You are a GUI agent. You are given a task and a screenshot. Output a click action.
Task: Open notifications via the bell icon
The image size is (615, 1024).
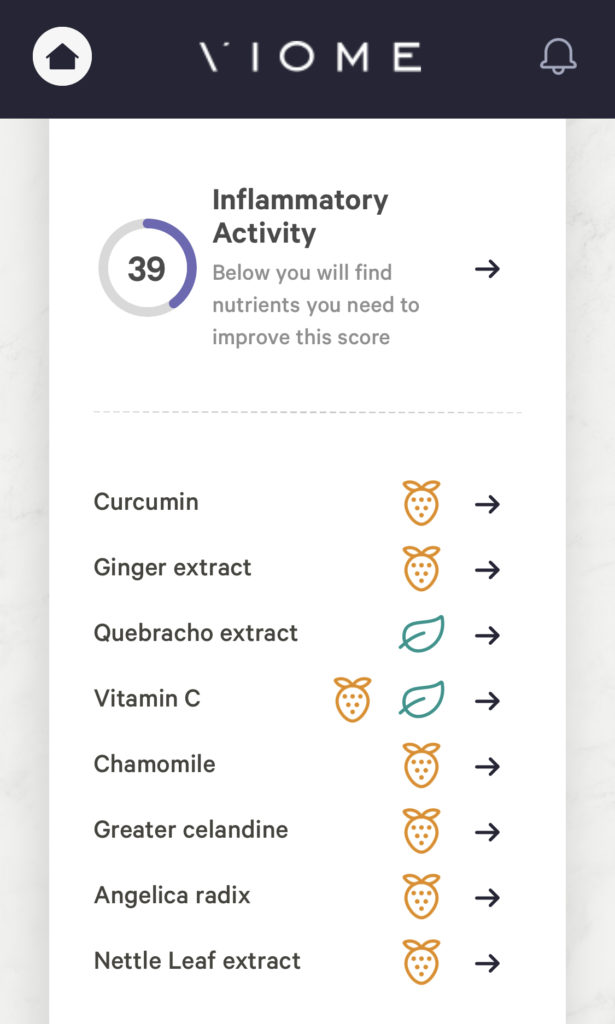pos(557,58)
